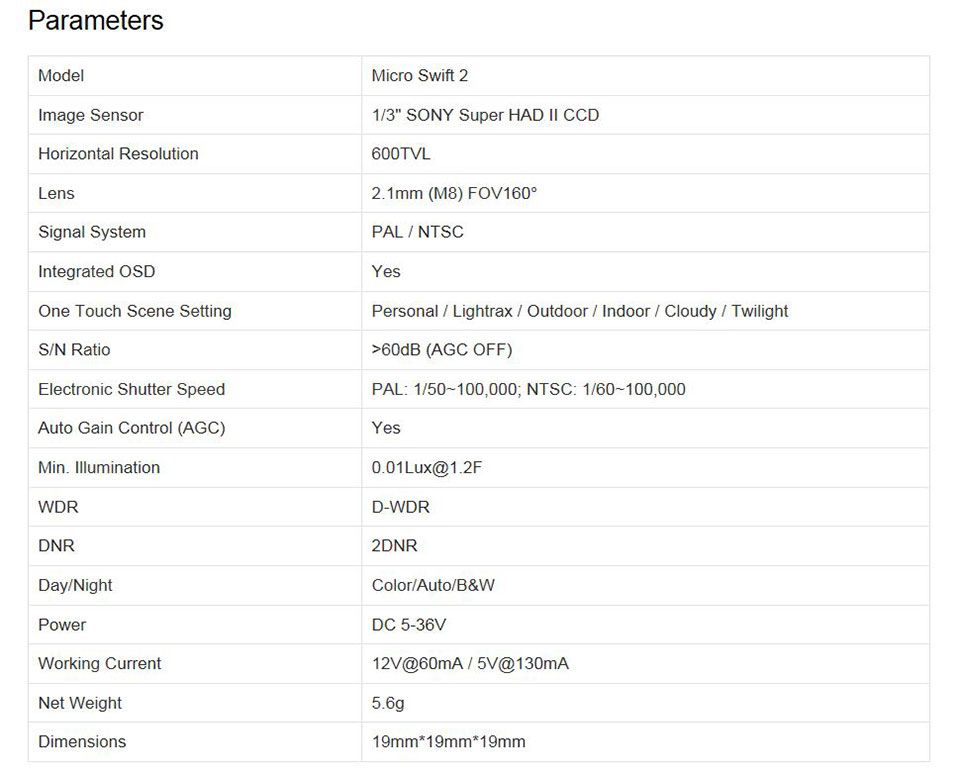Select the 600TVL resolution value
960x775 pixels.
coord(400,154)
